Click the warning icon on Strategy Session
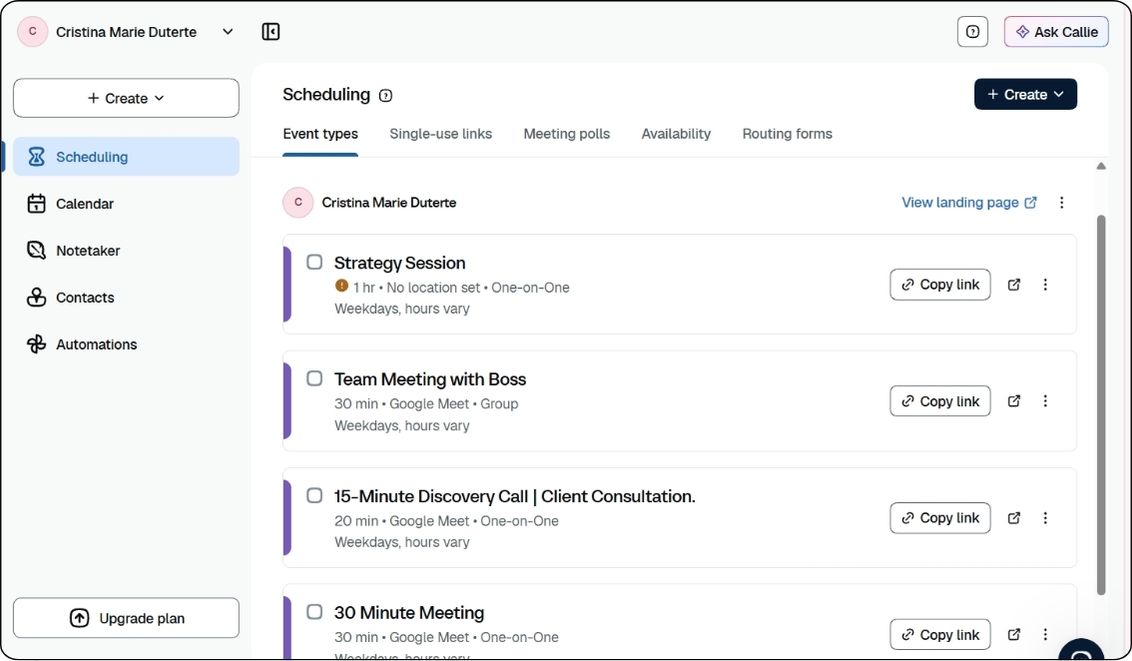This screenshot has width=1132, height=661. [341, 286]
